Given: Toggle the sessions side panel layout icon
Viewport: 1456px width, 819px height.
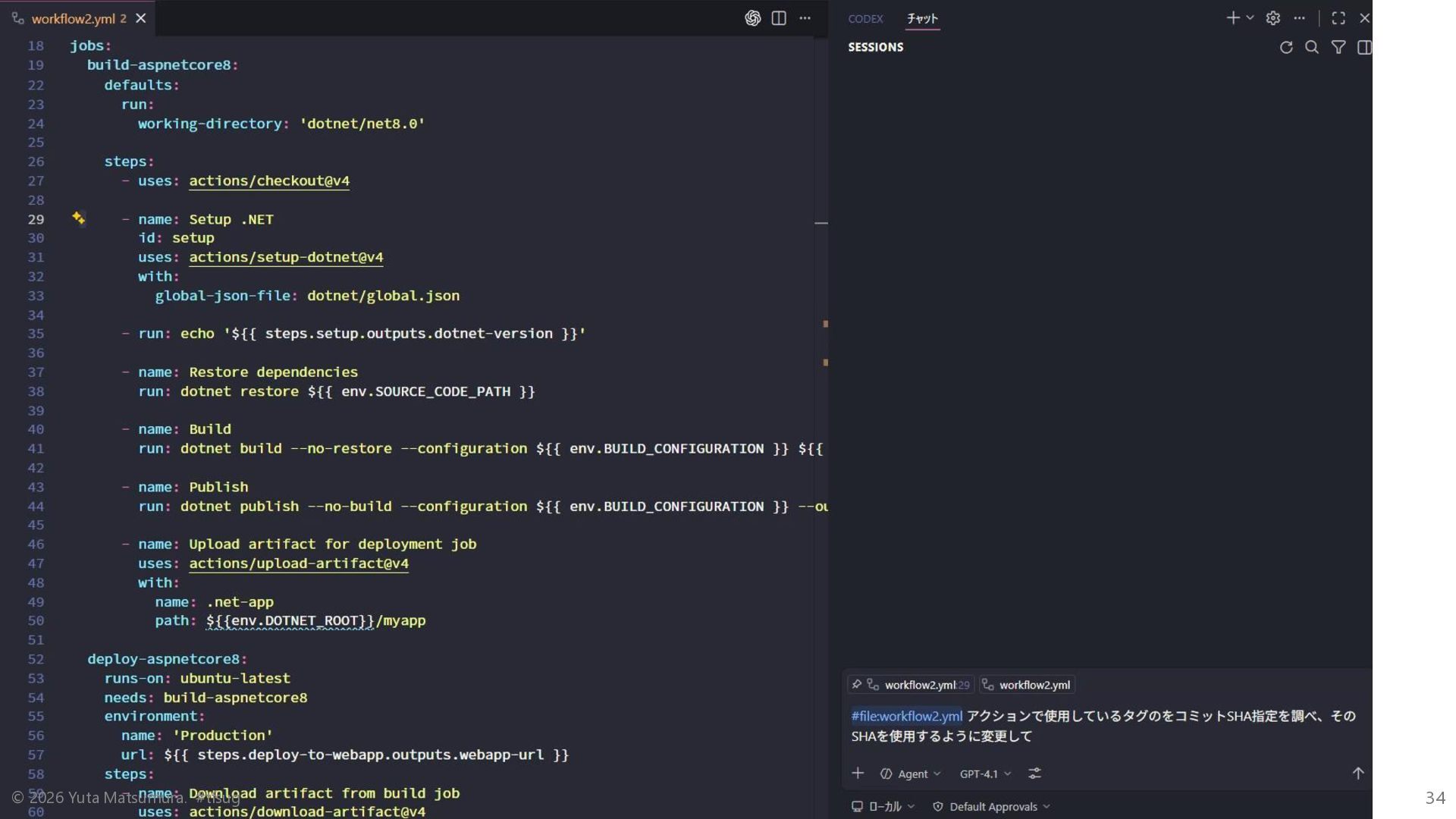Looking at the screenshot, I should tap(1364, 48).
